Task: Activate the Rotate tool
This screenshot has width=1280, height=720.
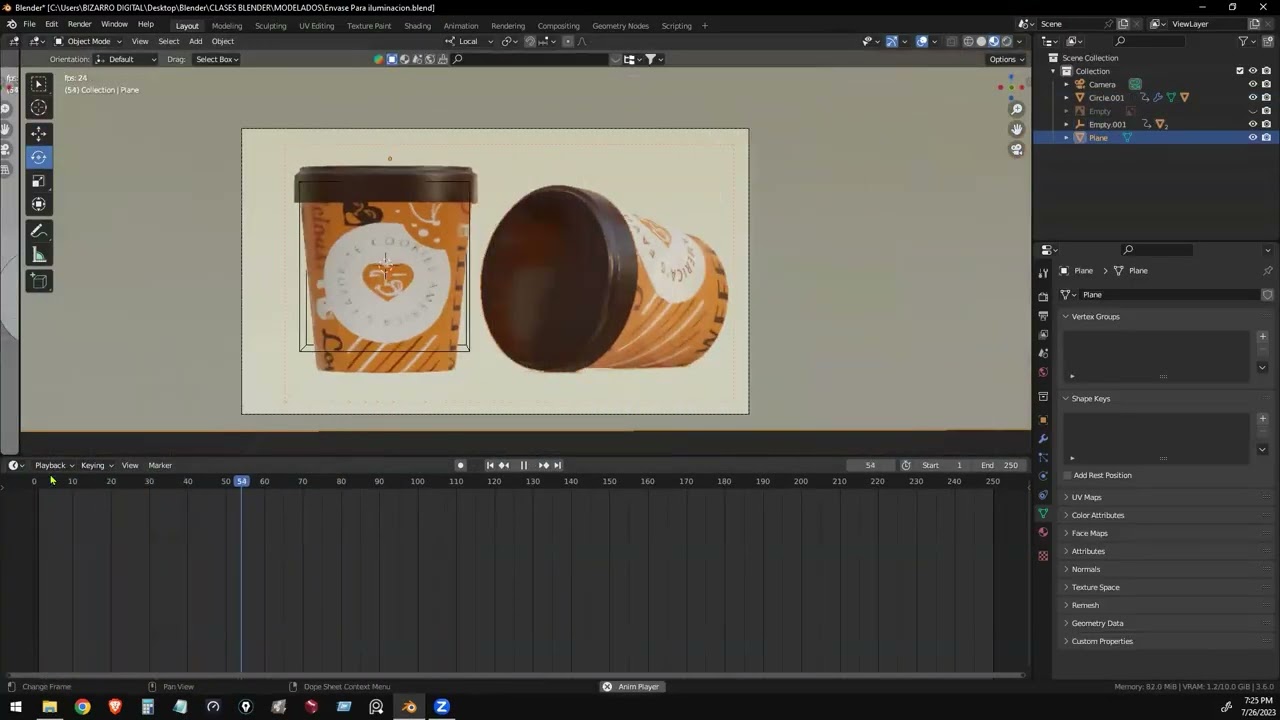Action: (39, 157)
